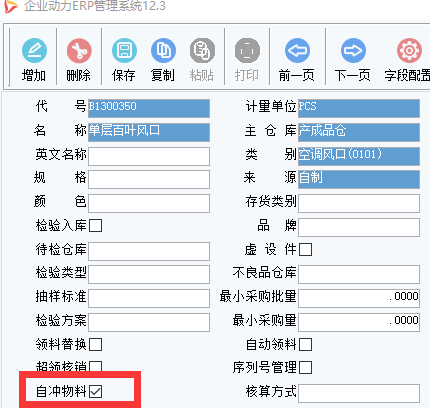Go to next page with 下一页

tap(353, 51)
